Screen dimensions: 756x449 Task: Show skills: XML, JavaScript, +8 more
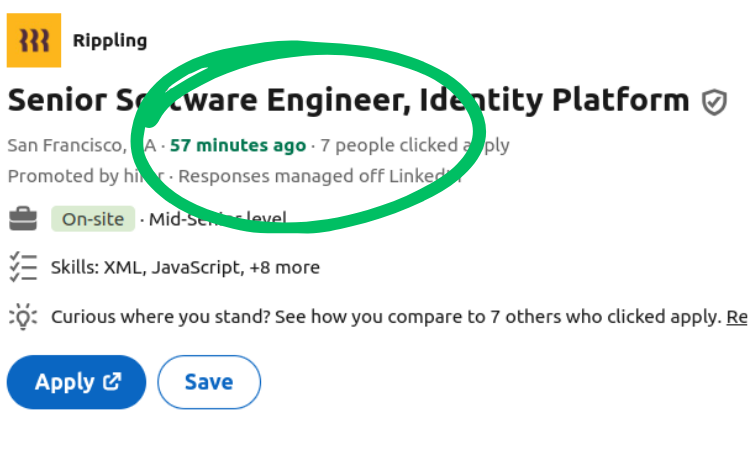pyautogui.click(x=185, y=267)
